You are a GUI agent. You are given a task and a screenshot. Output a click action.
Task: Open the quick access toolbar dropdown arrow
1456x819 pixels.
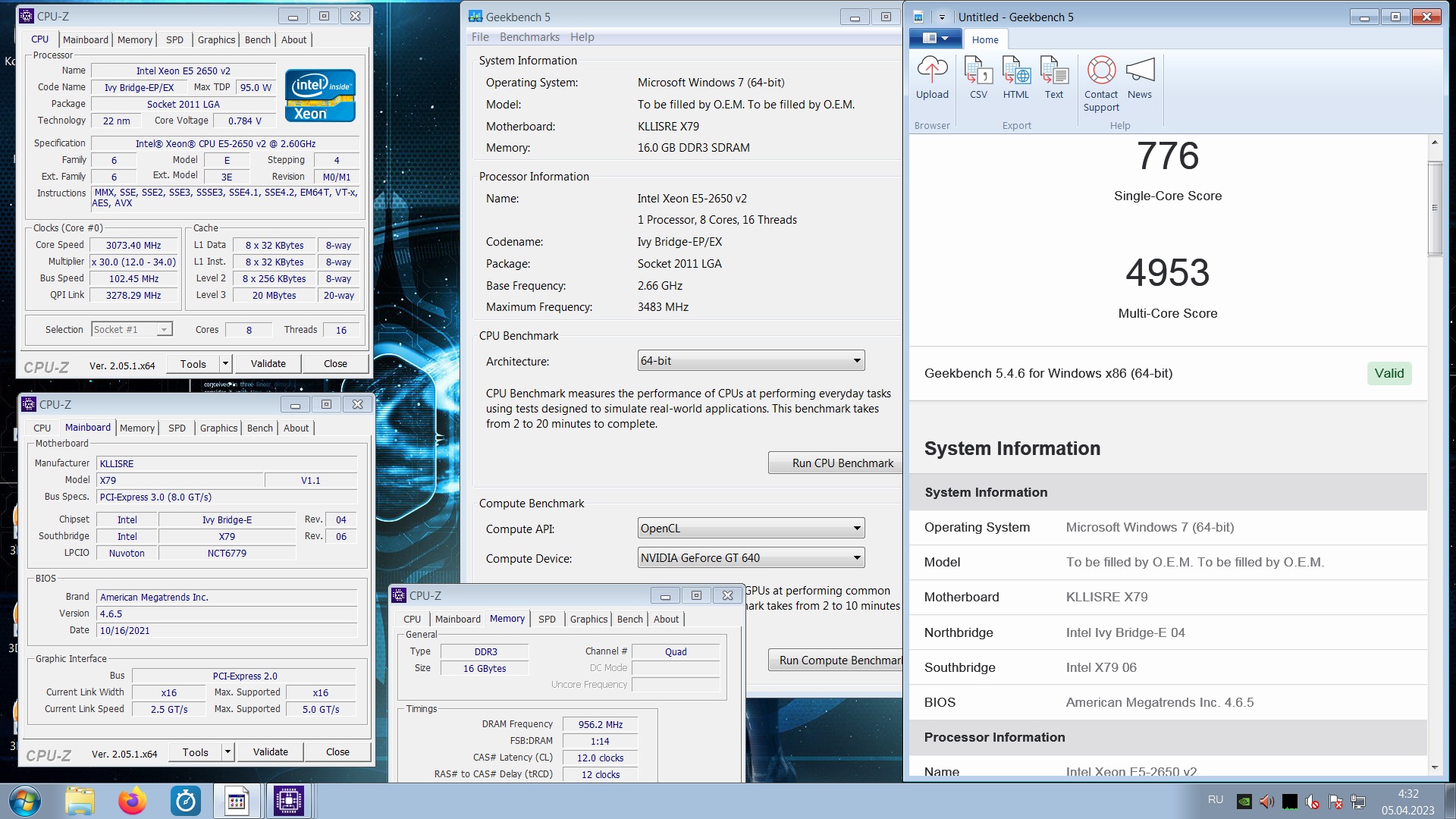click(x=942, y=17)
